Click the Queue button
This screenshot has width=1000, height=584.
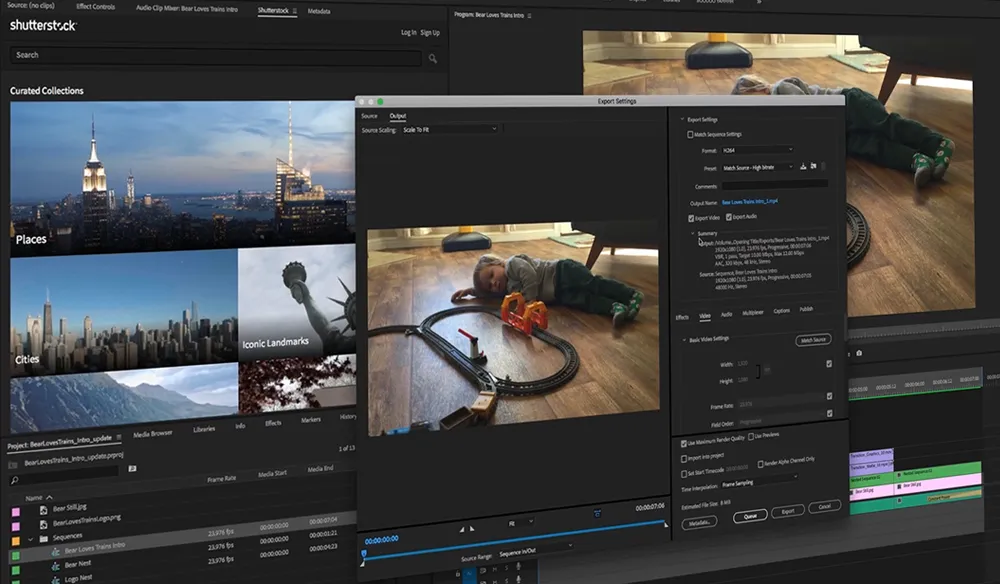750,516
